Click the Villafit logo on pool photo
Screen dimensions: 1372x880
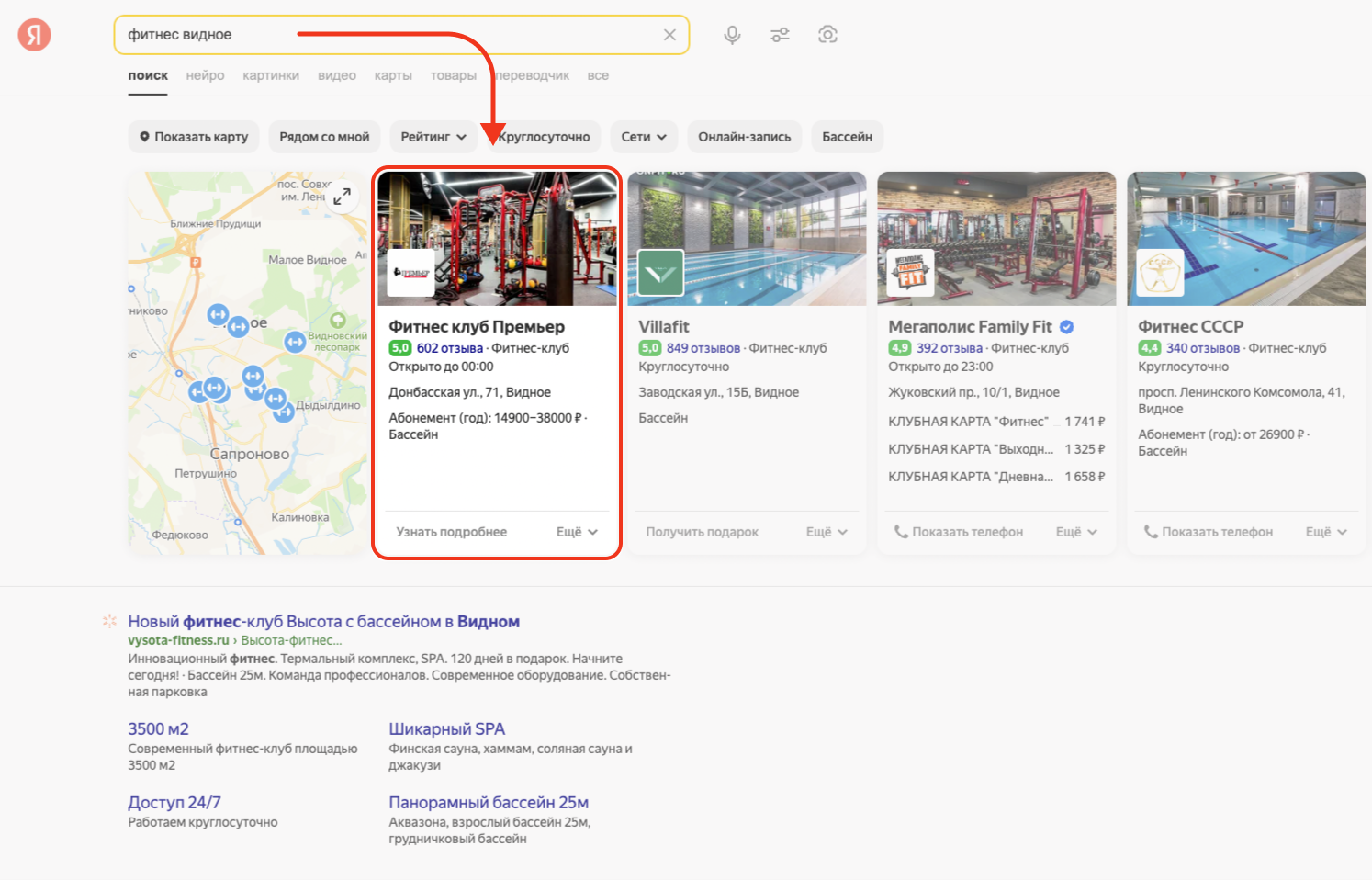660,273
